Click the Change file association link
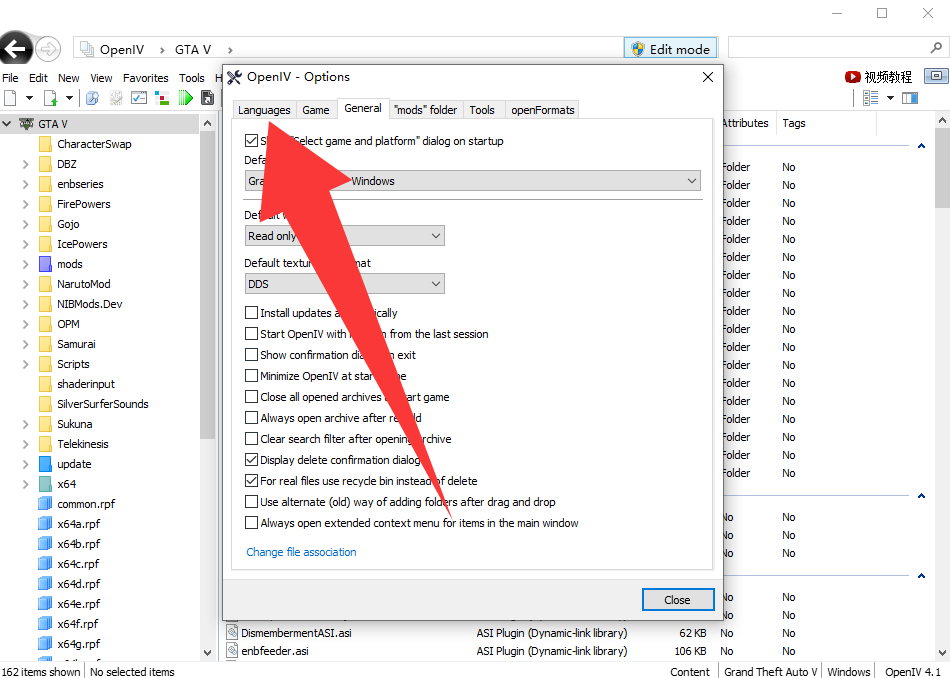Screen dimensions: 950x678 click(301, 552)
